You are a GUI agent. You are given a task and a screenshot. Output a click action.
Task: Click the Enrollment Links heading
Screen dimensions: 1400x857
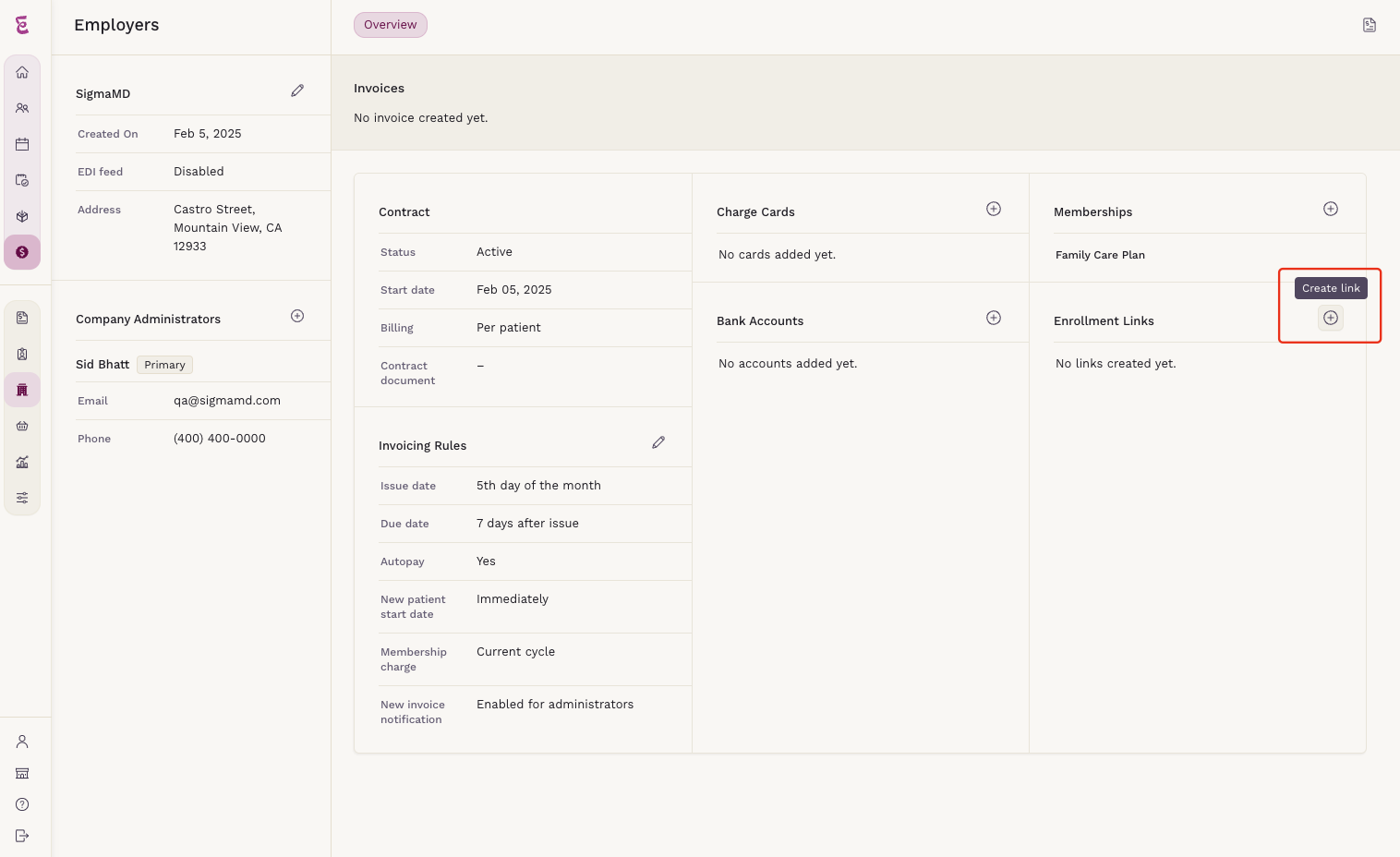click(x=1104, y=321)
